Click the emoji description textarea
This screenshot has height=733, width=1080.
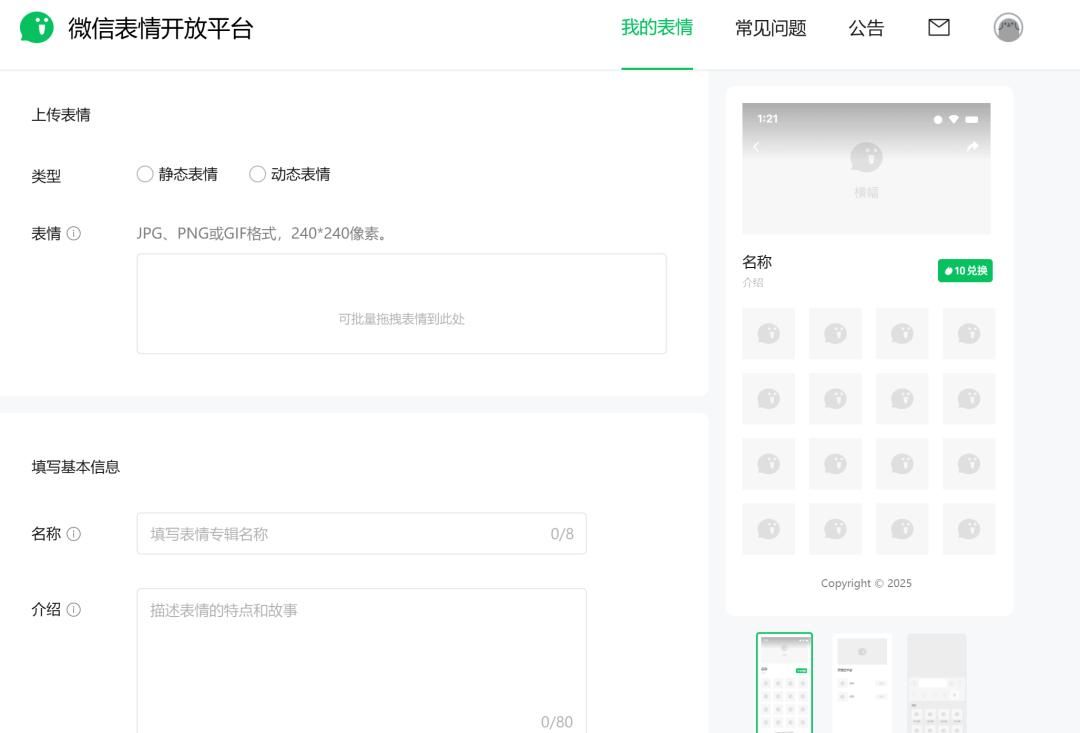click(x=360, y=655)
